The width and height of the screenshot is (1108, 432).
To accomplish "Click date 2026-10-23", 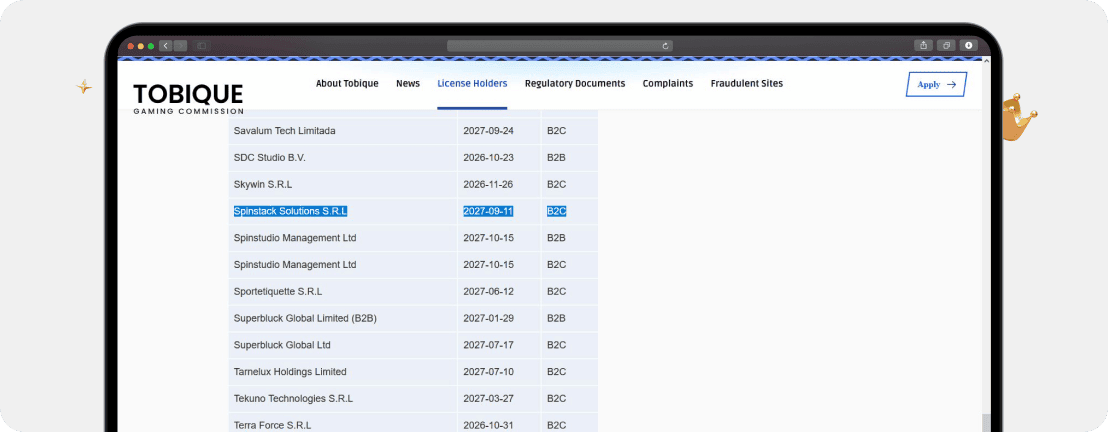I will pyautogui.click(x=488, y=158).
